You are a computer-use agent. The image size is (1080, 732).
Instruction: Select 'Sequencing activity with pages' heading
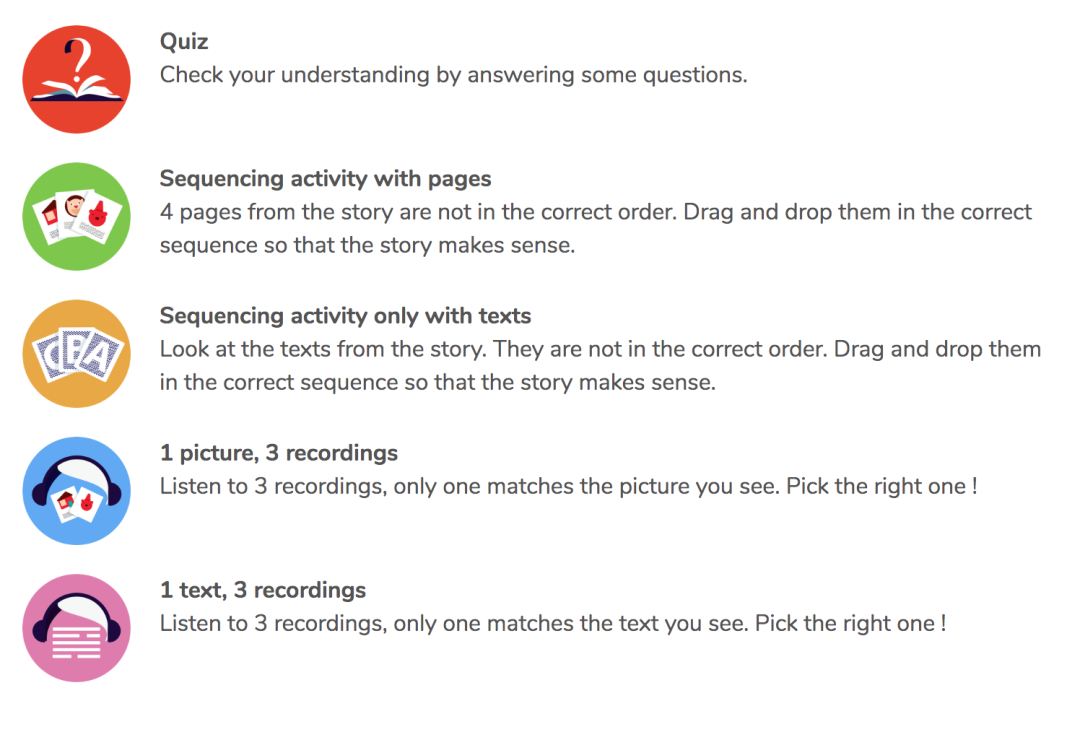point(325,179)
